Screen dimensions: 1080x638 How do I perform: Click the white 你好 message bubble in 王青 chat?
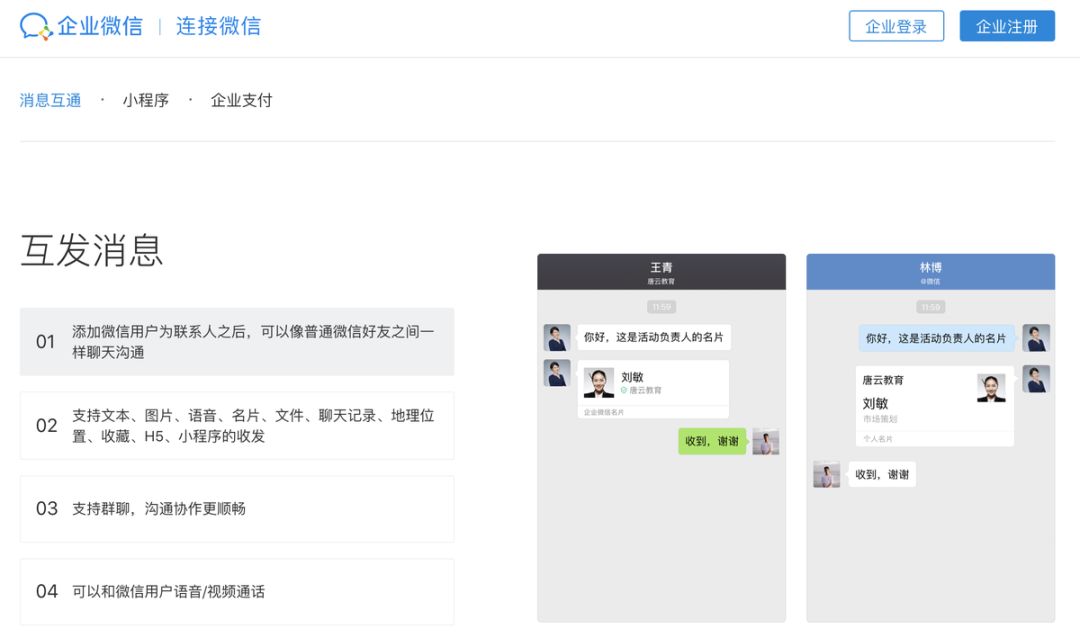pos(654,337)
